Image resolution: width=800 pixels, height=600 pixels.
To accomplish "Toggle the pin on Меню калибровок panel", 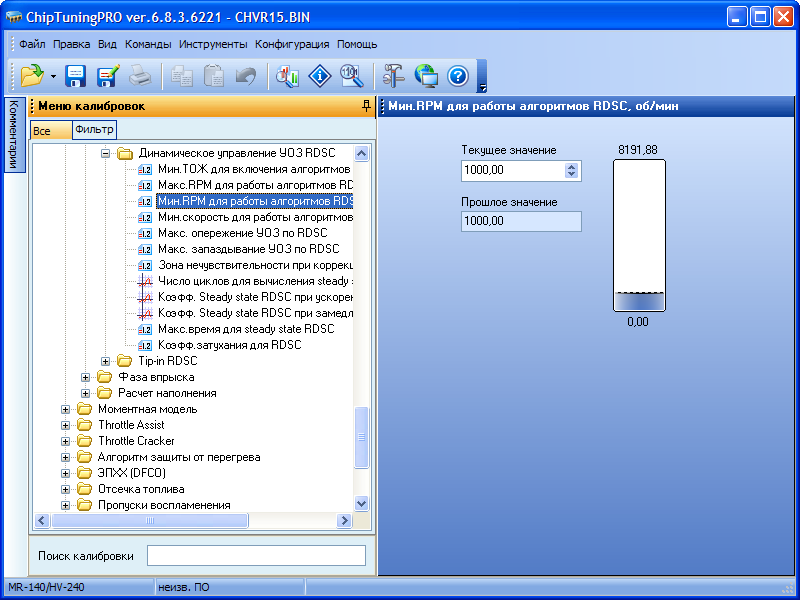I will click(366, 106).
